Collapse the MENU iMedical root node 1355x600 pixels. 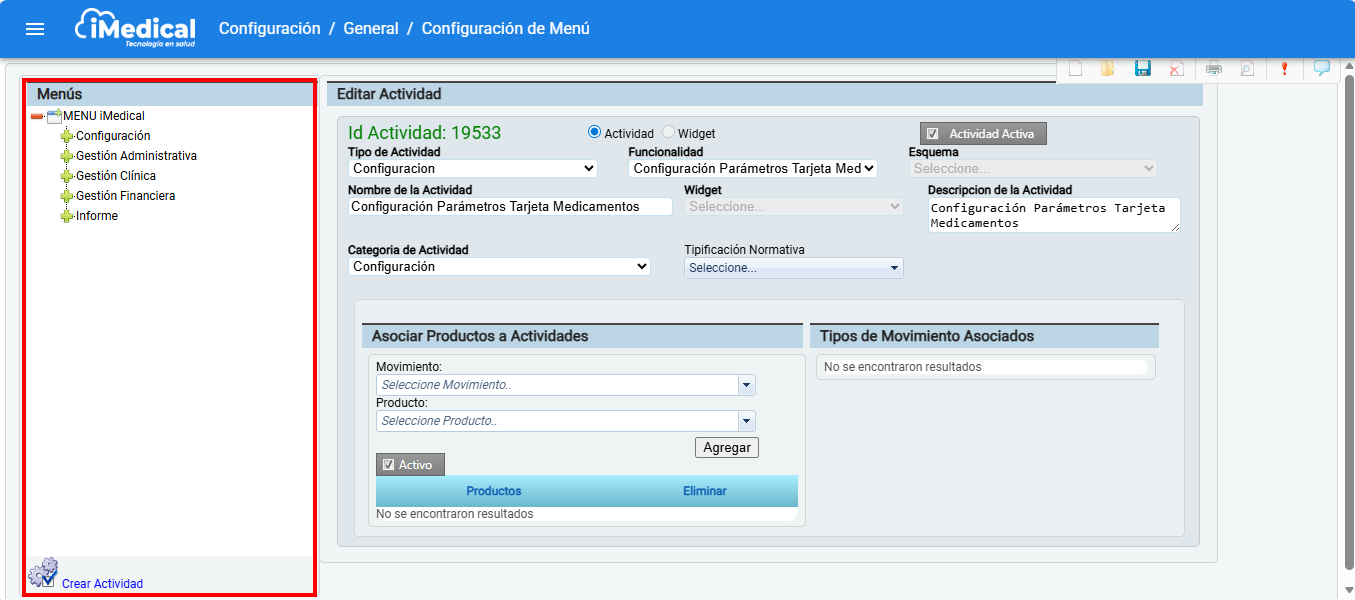pyautogui.click(x=37, y=117)
